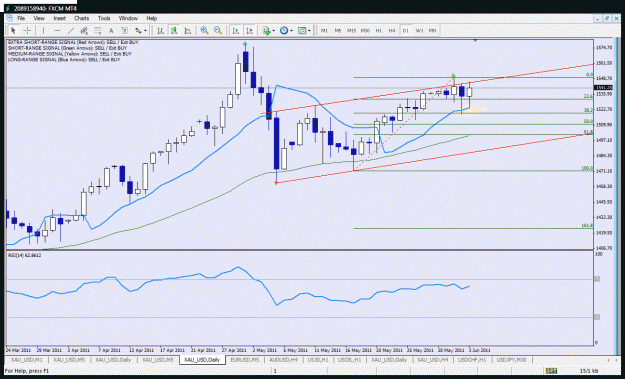
Task: Switch to the EURUSD,M5 chart tab
Action: tap(245, 360)
